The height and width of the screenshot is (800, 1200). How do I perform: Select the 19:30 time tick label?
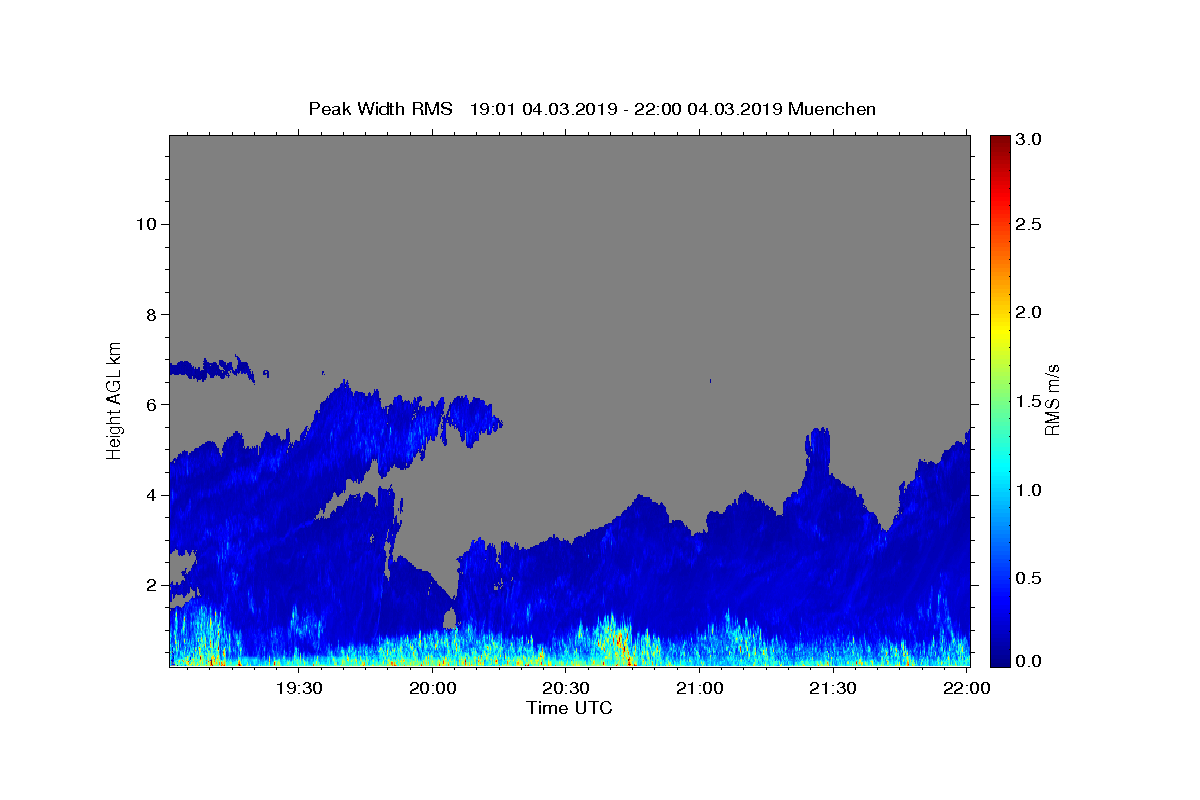(x=298, y=688)
